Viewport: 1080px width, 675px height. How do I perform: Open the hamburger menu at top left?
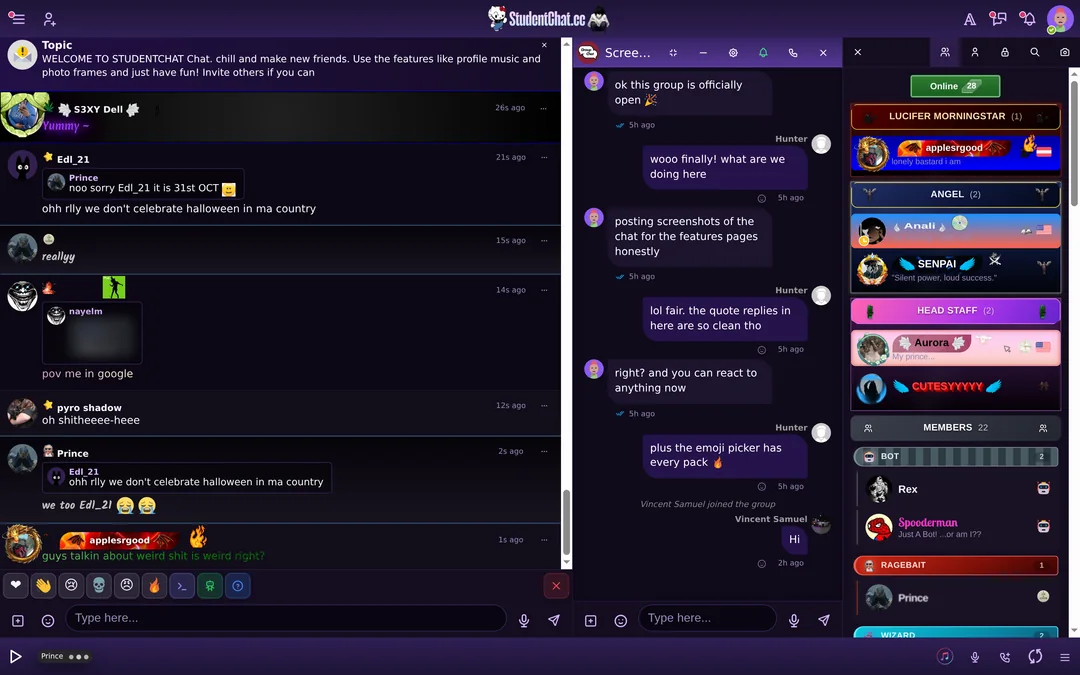click(17, 19)
